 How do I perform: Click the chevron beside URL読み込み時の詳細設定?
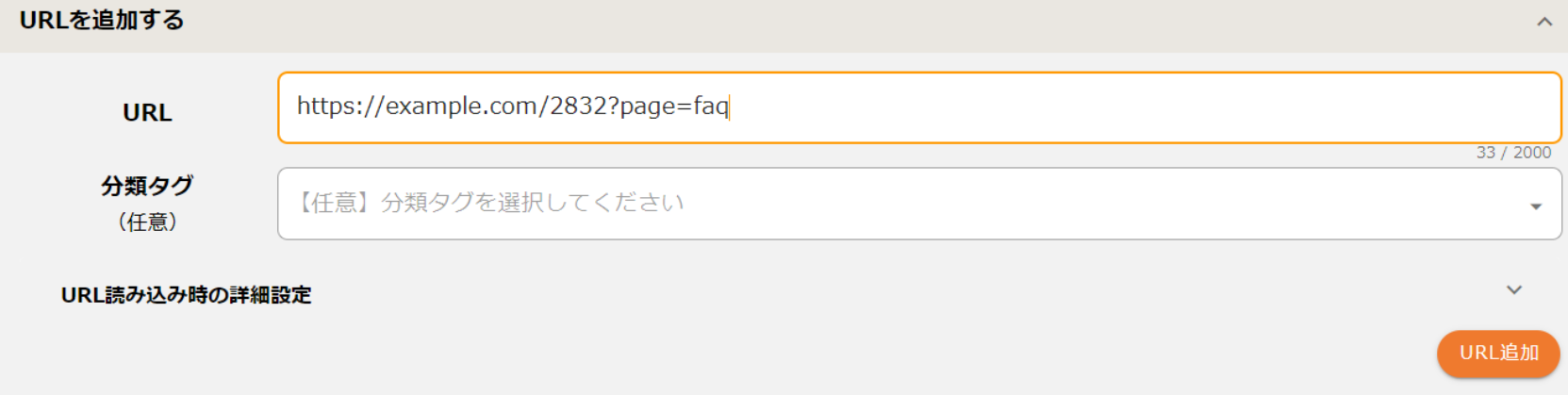pyautogui.click(x=1513, y=290)
